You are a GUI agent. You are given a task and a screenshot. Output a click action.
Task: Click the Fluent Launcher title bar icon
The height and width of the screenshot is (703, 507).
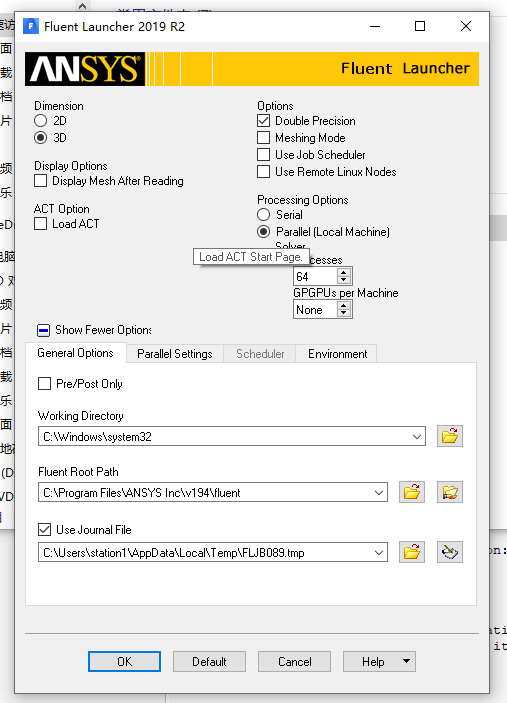(x=31, y=26)
